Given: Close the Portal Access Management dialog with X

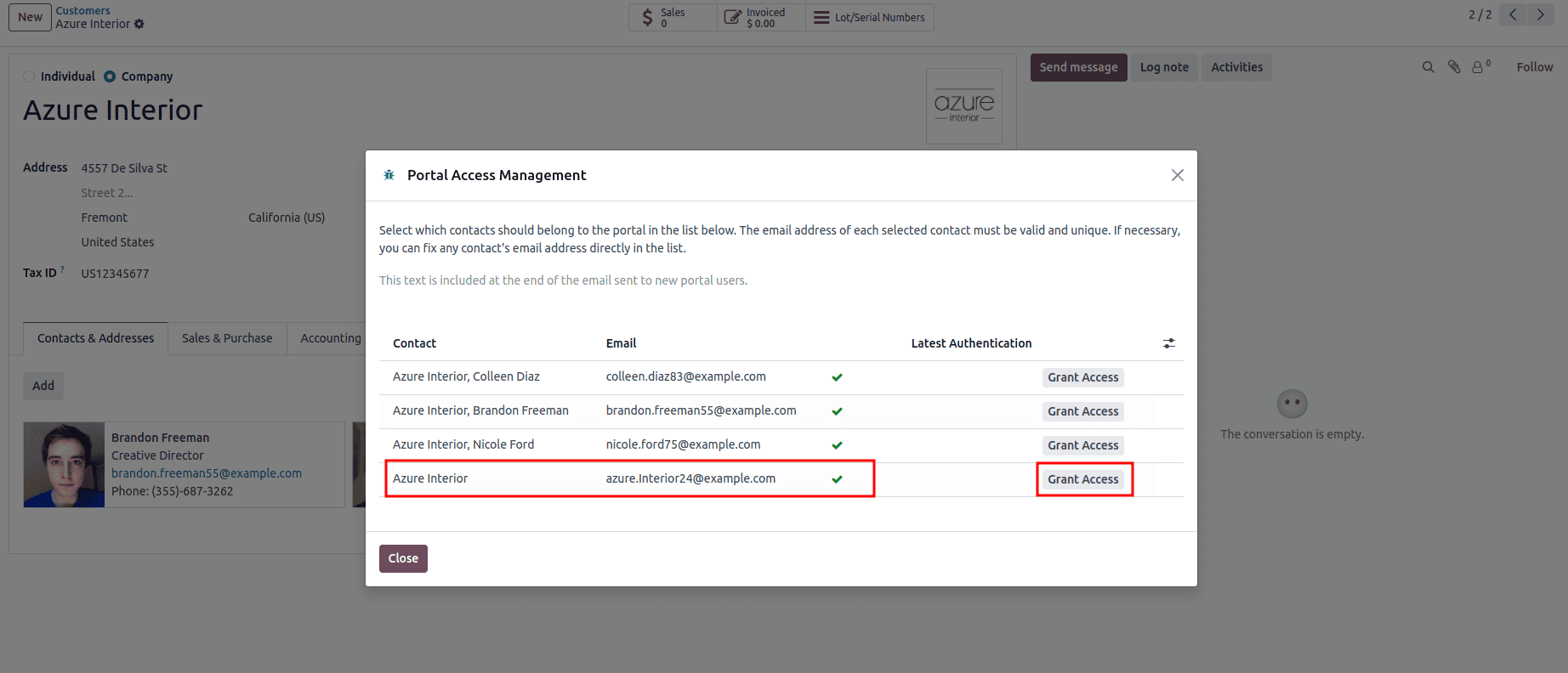Looking at the screenshot, I should click(1177, 175).
